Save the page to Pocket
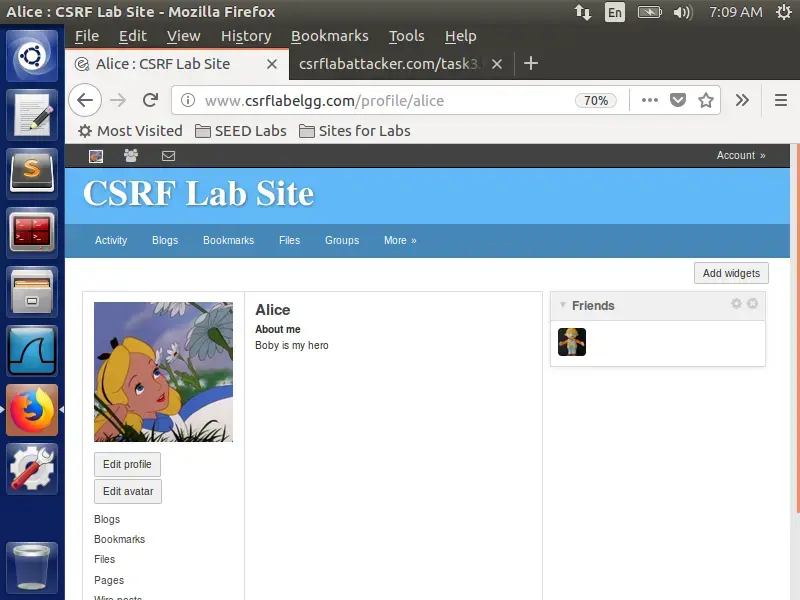 pyautogui.click(x=678, y=100)
